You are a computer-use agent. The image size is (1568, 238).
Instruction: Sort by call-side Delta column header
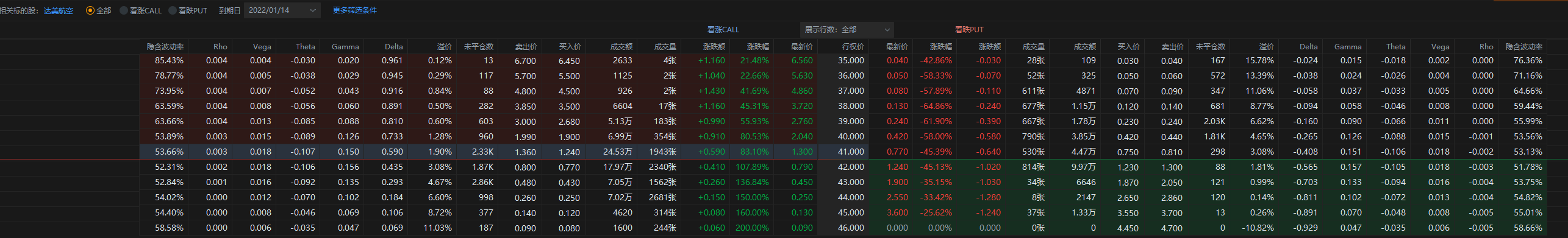coord(394,46)
